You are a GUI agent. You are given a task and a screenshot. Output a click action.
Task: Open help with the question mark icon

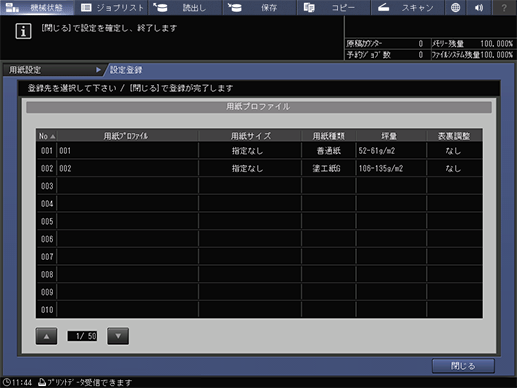pyautogui.click(x=504, y=7)
